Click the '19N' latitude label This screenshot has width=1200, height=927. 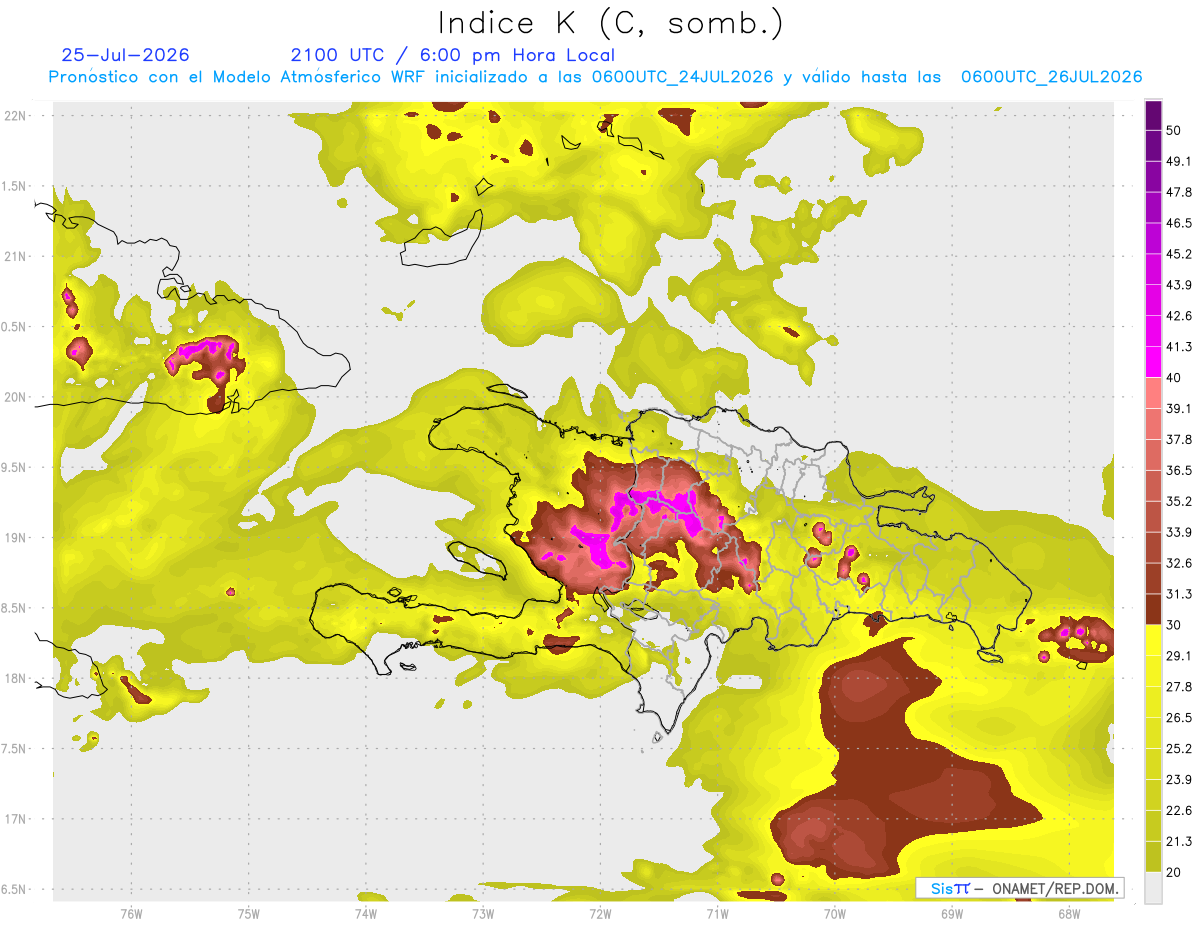(x=15, y=537)
